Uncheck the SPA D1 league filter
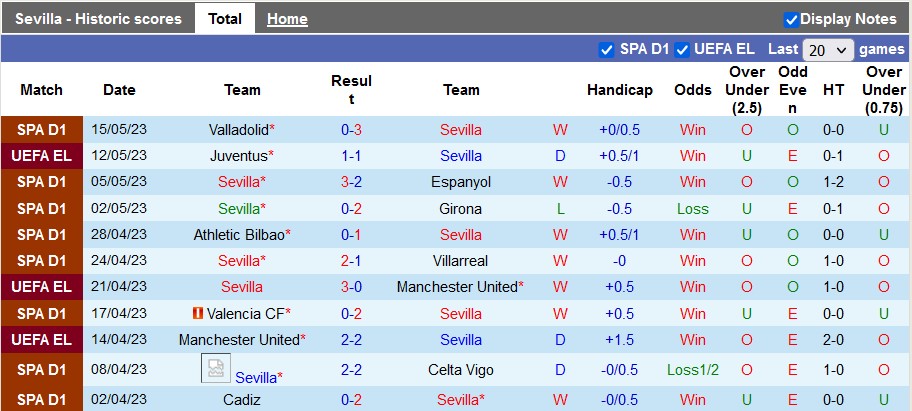Screen dimensions: 912x411 click(x=606, y=49)
